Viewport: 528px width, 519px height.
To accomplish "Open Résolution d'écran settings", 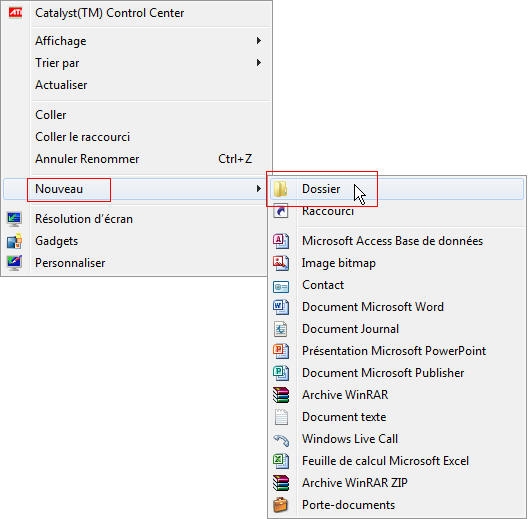I will pyautogui.click(x=135, y=219).
